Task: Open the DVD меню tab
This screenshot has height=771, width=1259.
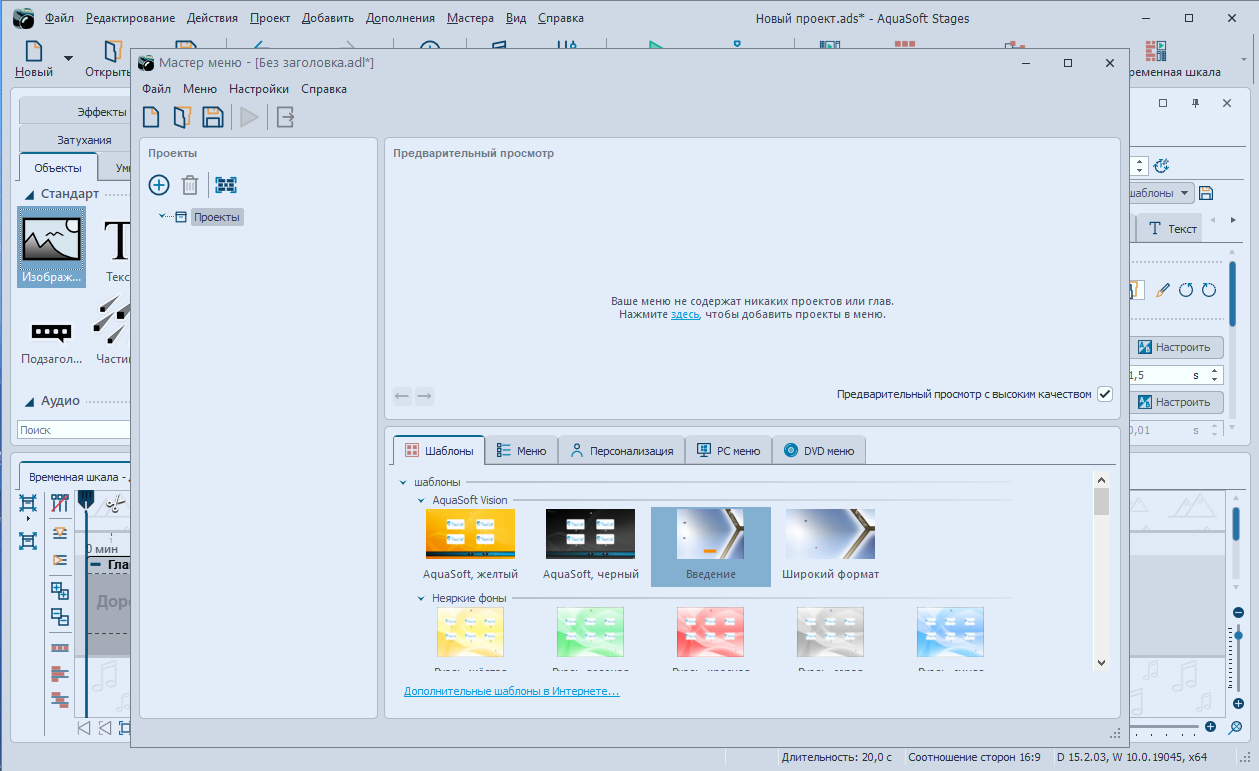Action: point(819,451)
